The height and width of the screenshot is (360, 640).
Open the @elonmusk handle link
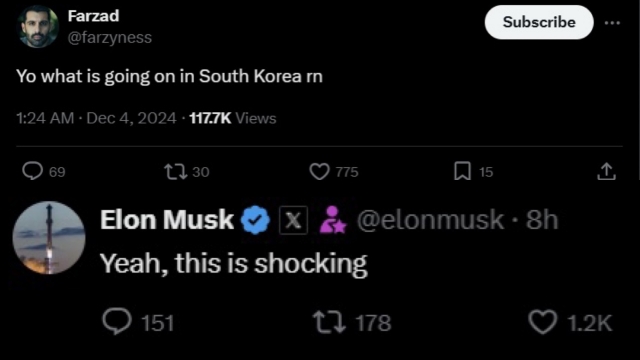tap(430, 220)
